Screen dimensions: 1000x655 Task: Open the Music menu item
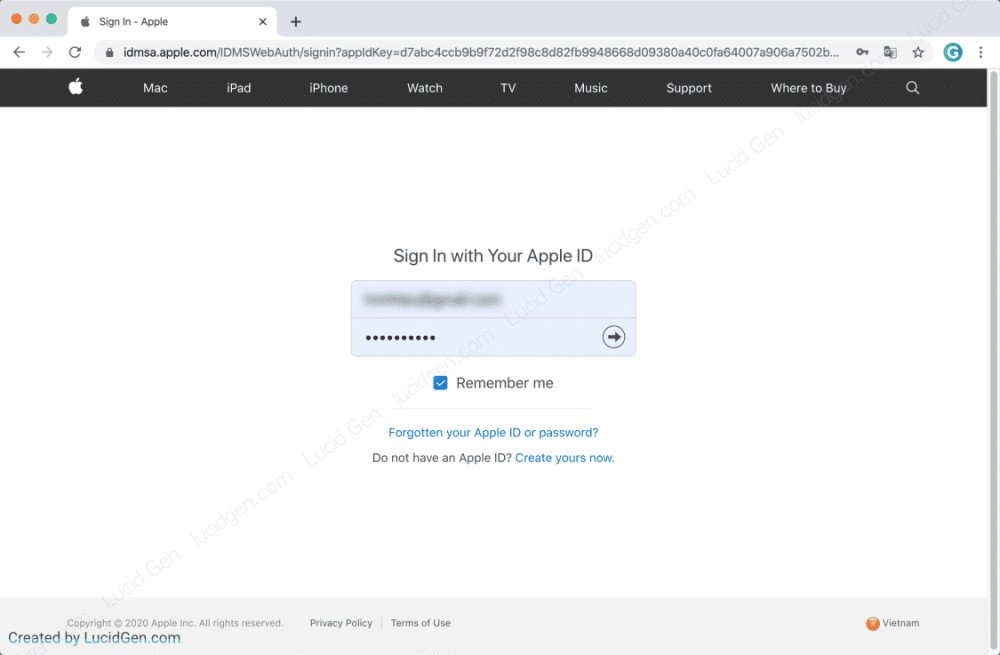pyautogui.click(x=591, y=88)
